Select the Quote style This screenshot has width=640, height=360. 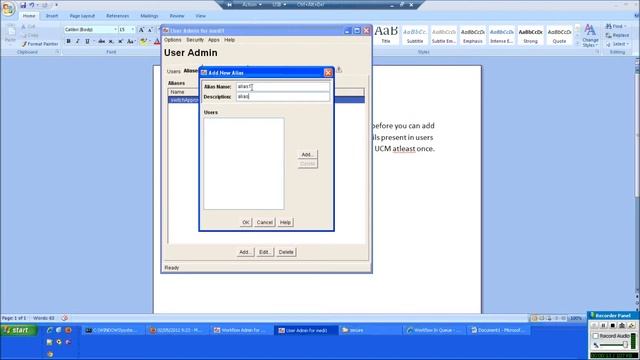click(559, 35)
